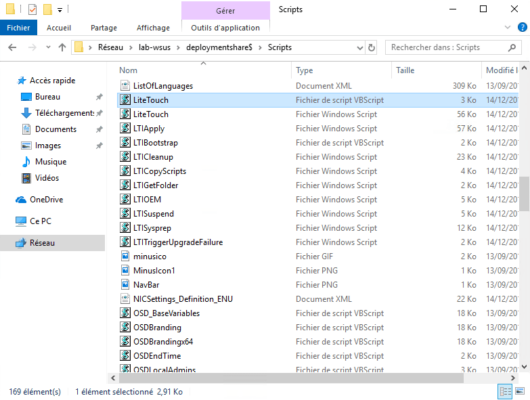The width and height of the screenshot is (530, 400).
Task: Open the recent locations dropdown
Action: pos(48,47)
